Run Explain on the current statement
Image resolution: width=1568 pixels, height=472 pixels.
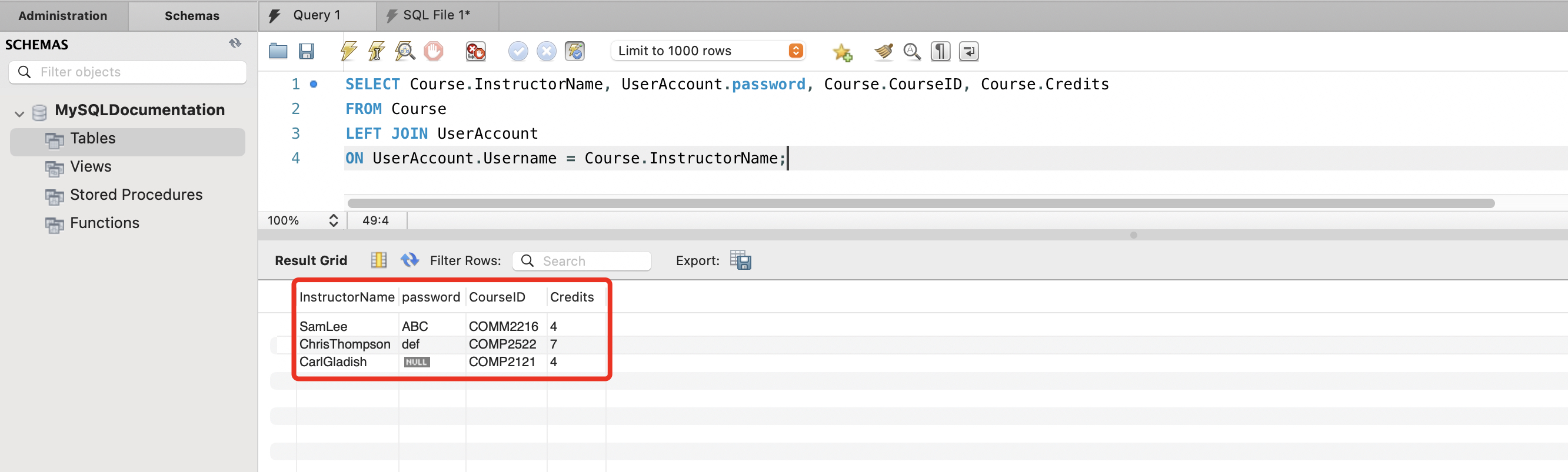(405, 51)
